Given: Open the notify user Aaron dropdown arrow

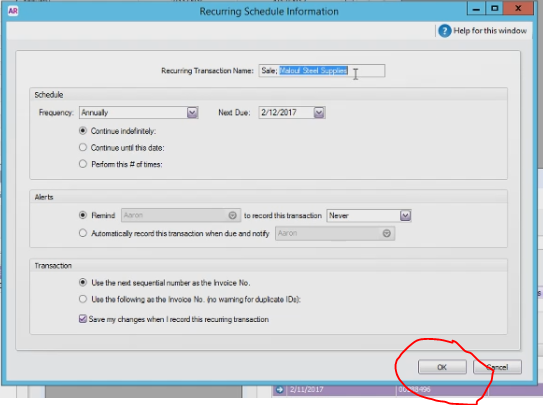Looking at the screenshot, I should (386, 233).
